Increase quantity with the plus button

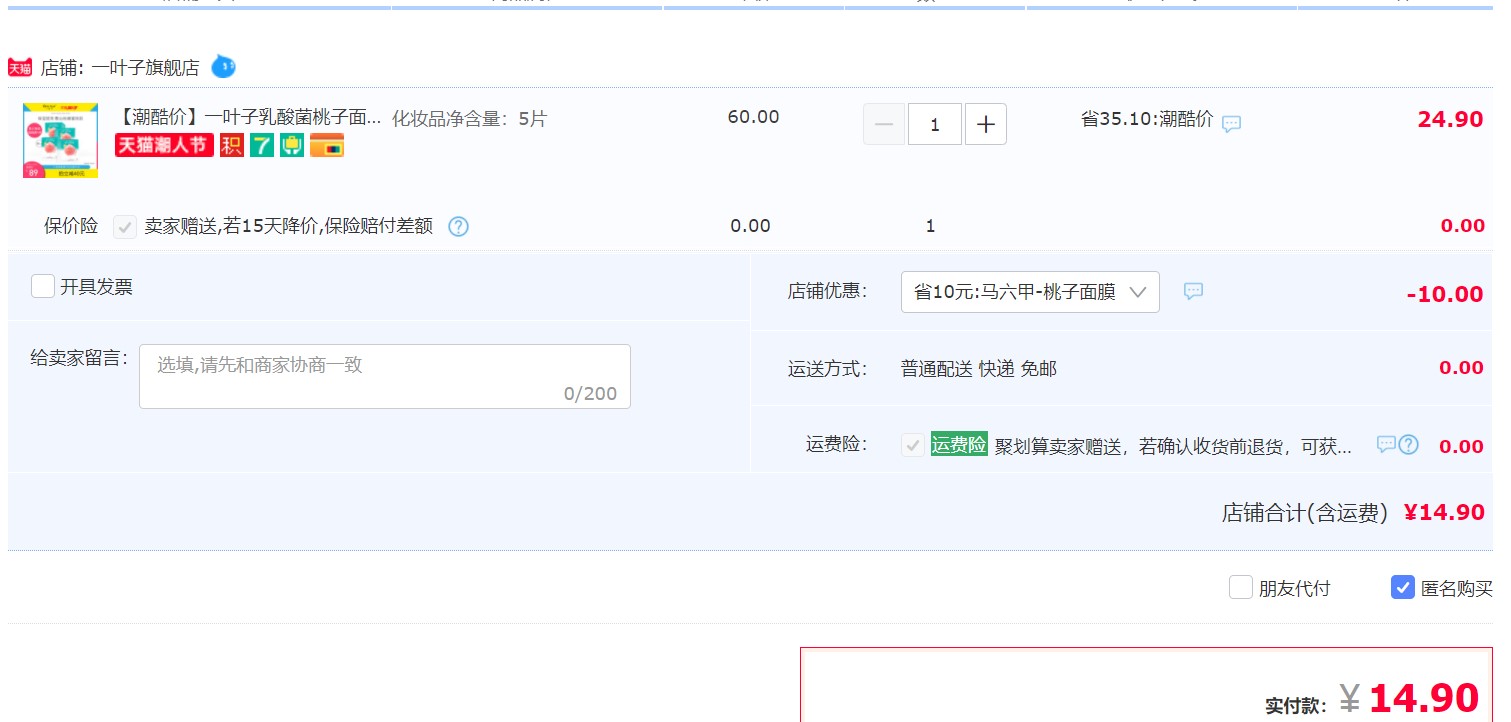986,124
